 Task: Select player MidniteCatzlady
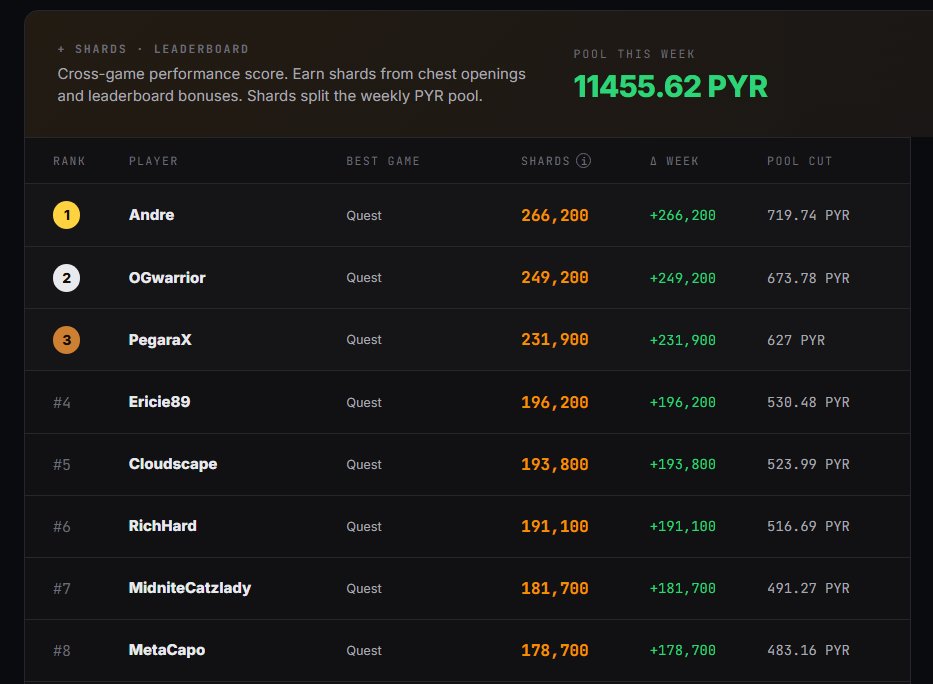190,588
